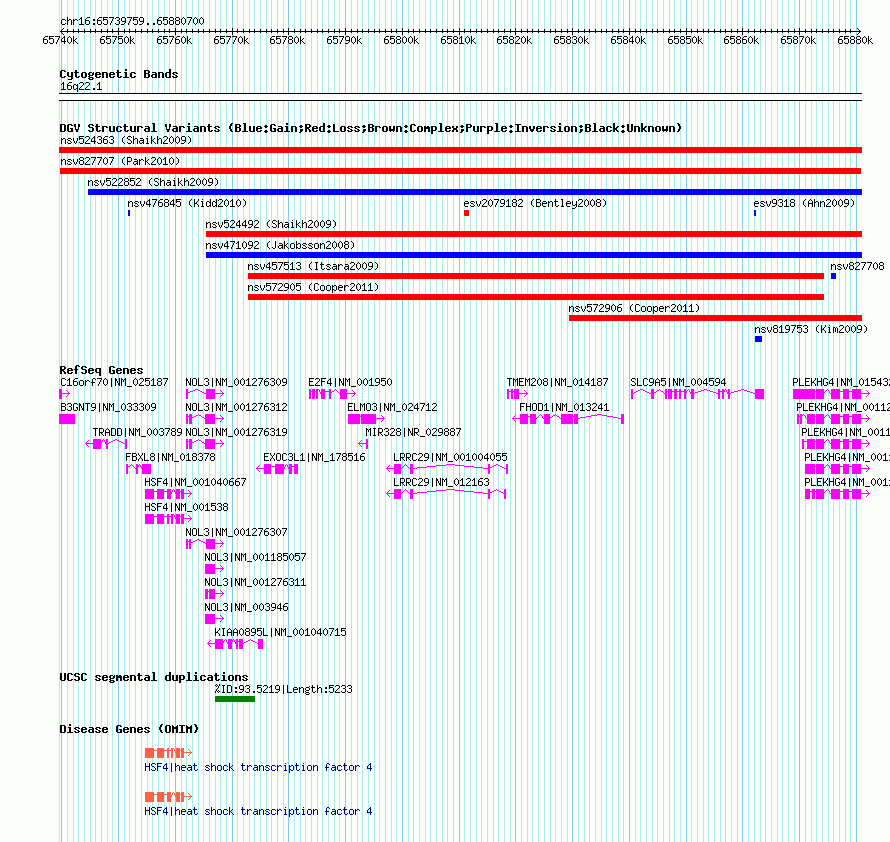Click the 16q22.1 cytogenetic band label
Viewport: 890px width, 842px height.
(x=81, y=86)
